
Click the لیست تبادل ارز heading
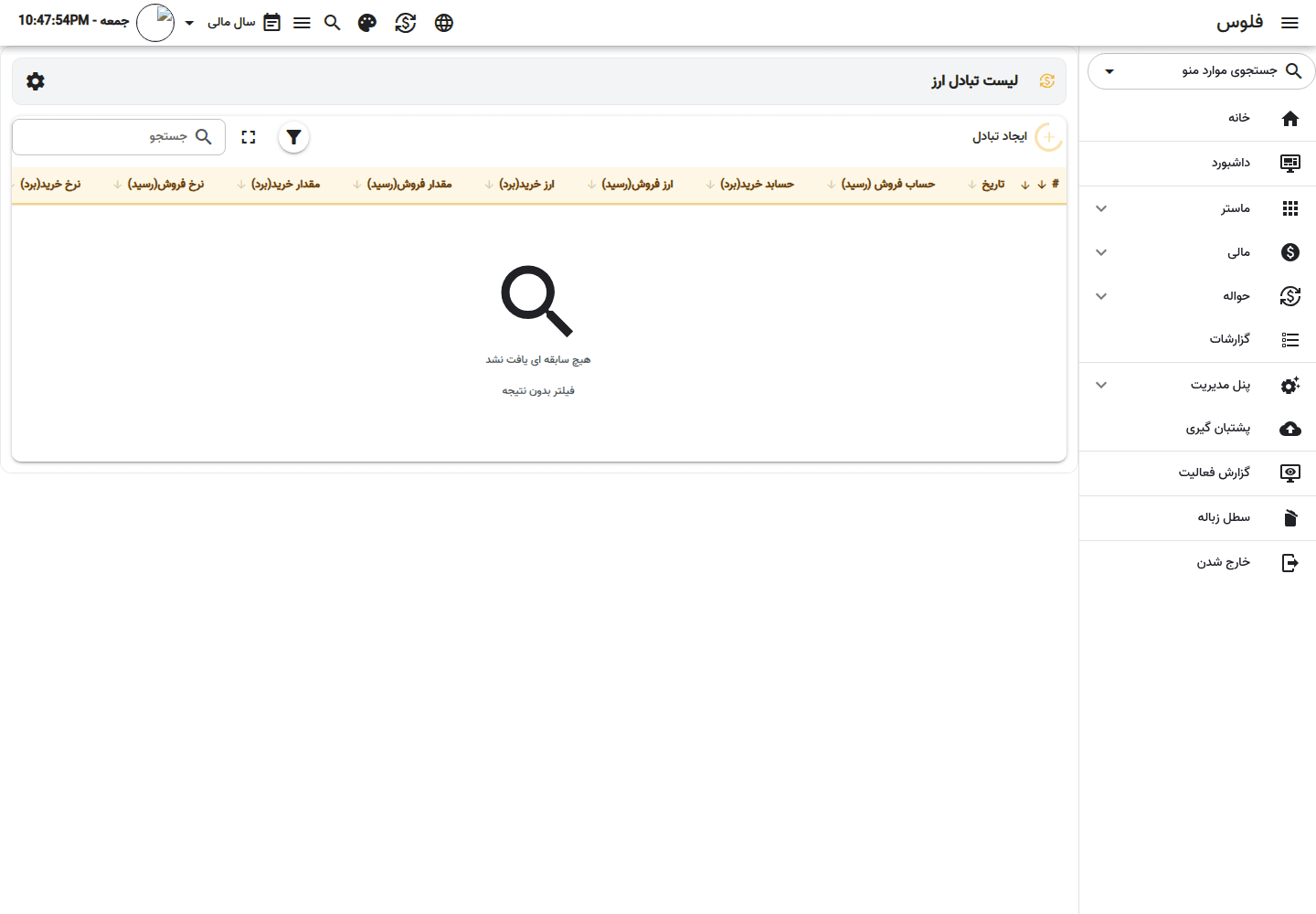point(975,81)
